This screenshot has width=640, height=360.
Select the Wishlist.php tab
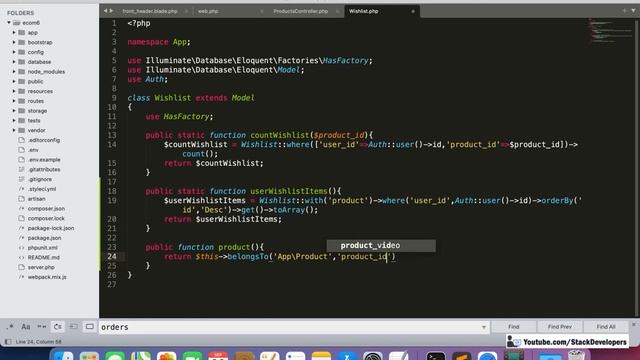point(363,11)
